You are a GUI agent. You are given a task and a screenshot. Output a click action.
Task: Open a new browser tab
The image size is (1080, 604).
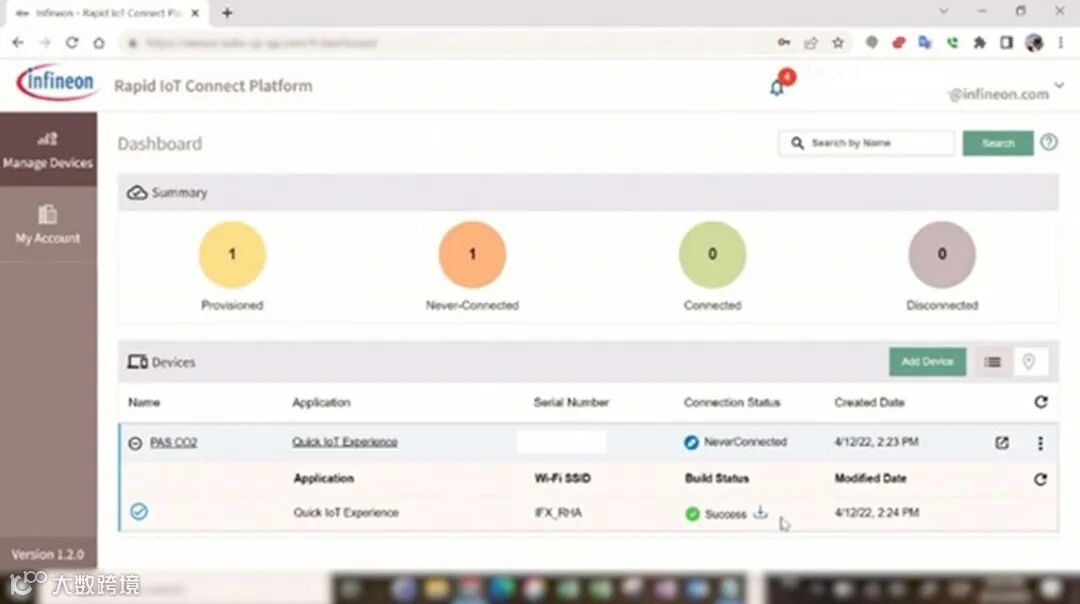227,12
